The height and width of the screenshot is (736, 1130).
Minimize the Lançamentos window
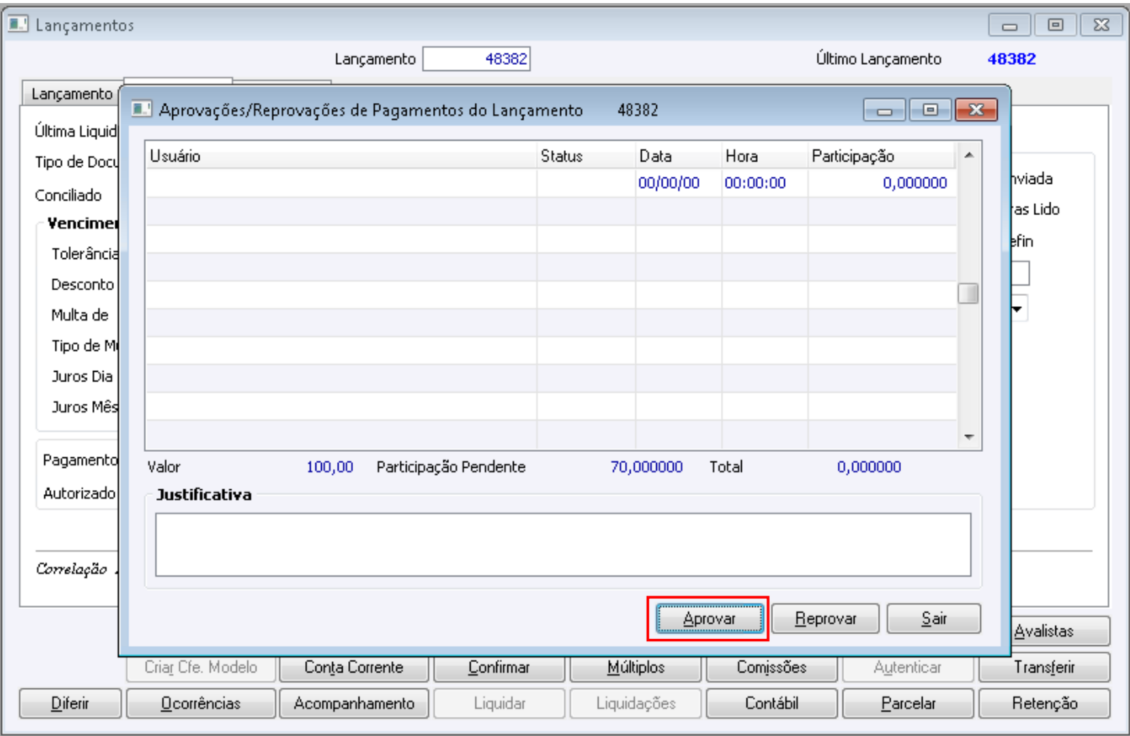(1009, 25)
